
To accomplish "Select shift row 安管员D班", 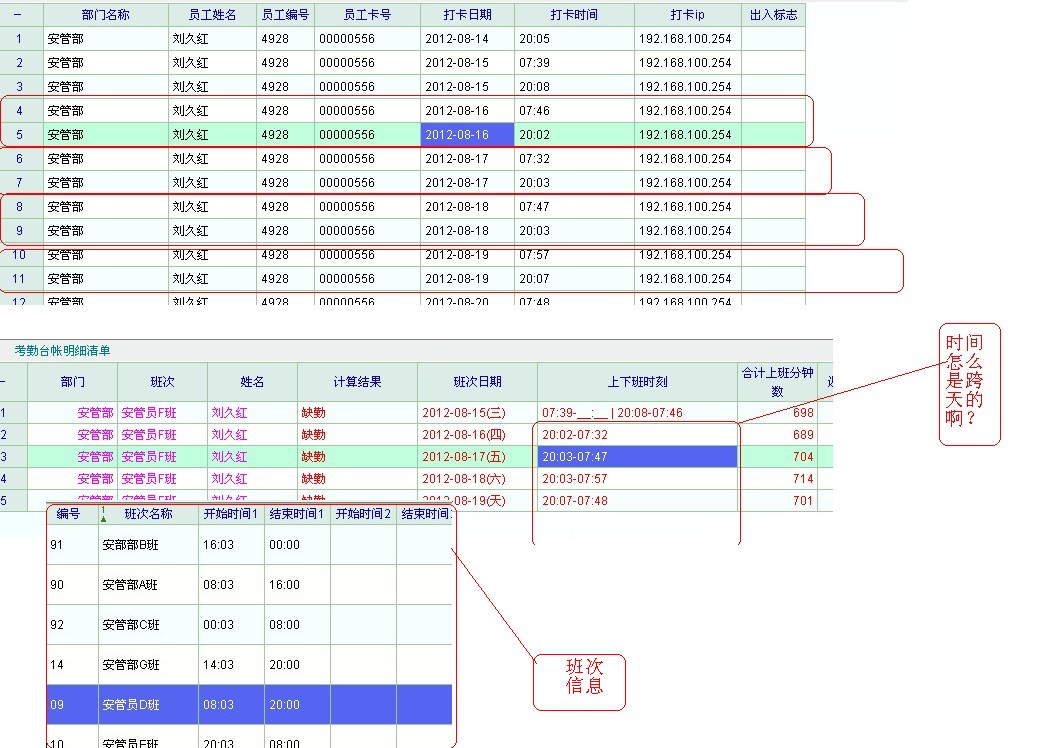I will pyautogui.click(x=130, y=705).
